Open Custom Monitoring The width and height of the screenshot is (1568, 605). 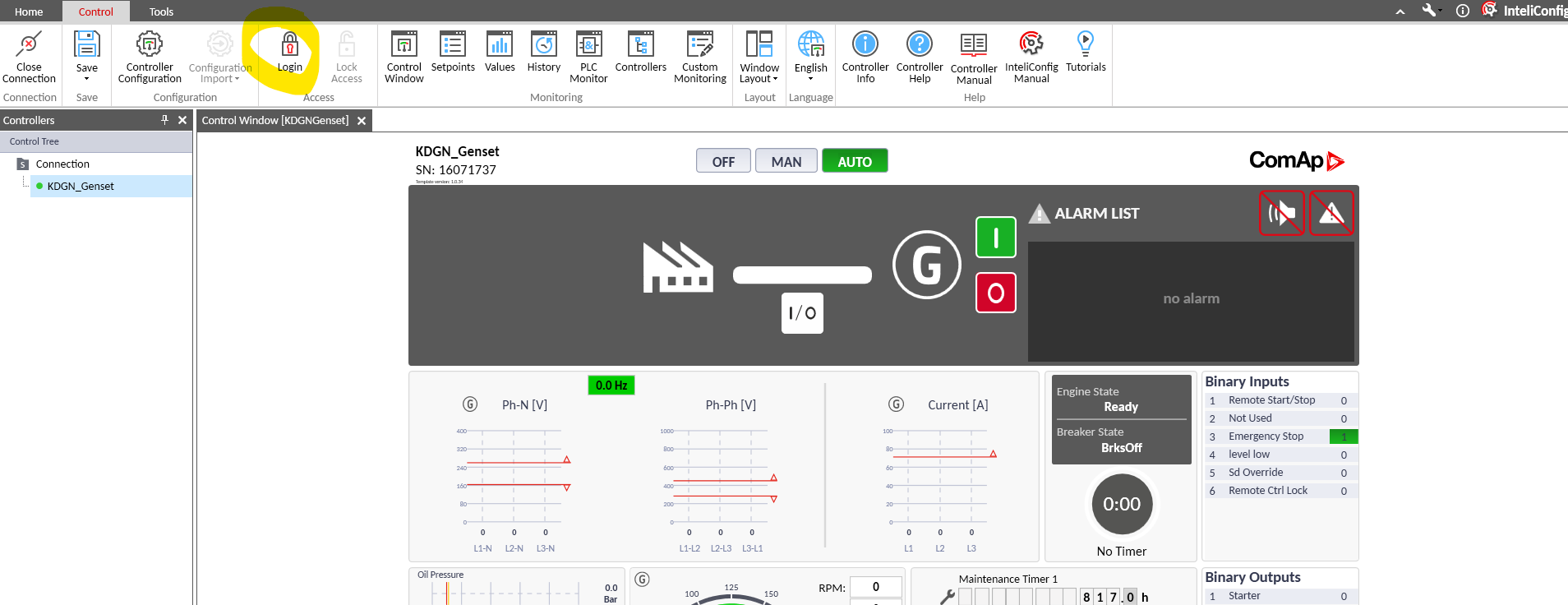click(x=700, y=57)
